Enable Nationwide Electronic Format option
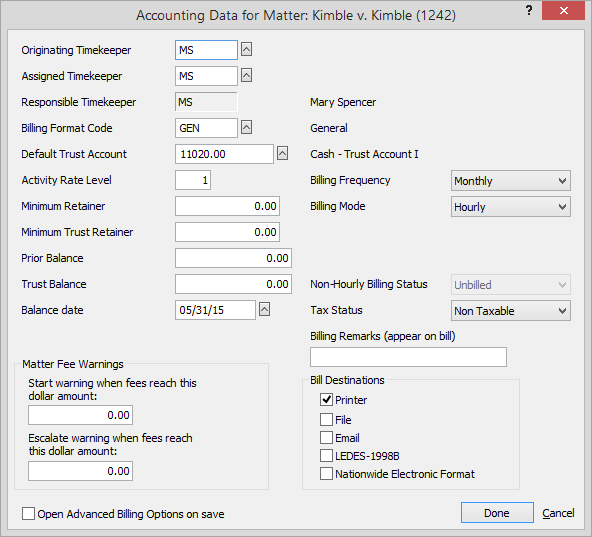The width and height of the screenshot is (592, 537). point(326,474)
